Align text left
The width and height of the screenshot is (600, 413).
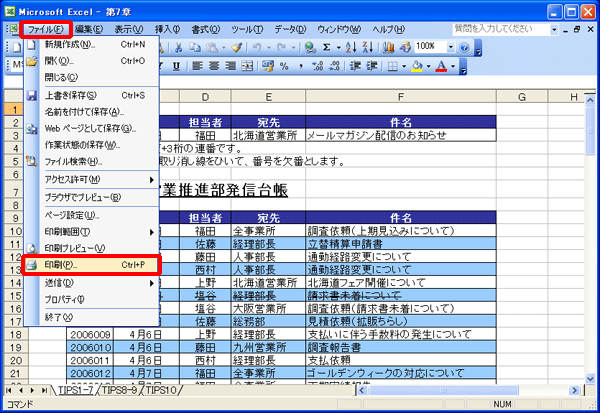[x=197, y=66]
